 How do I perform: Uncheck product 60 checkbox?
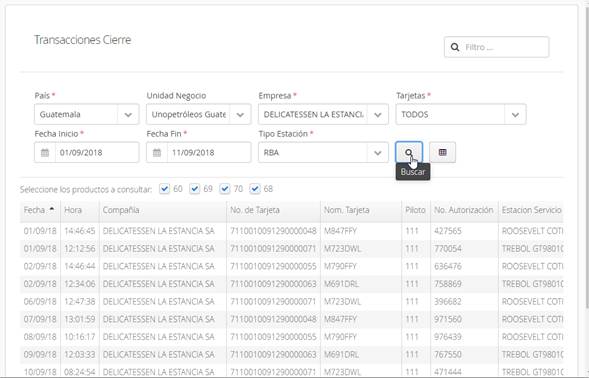click(x=165, y=189)
